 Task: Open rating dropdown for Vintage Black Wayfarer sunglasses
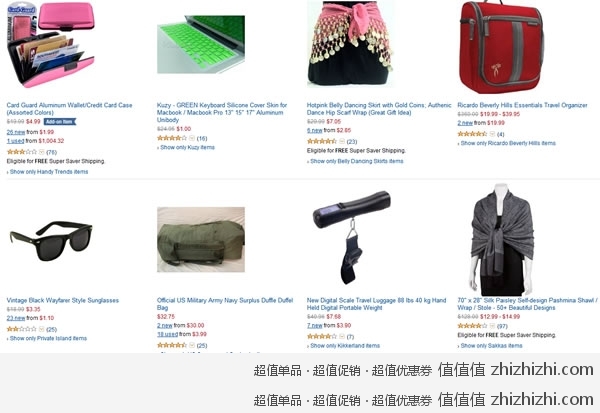[42, 329]
